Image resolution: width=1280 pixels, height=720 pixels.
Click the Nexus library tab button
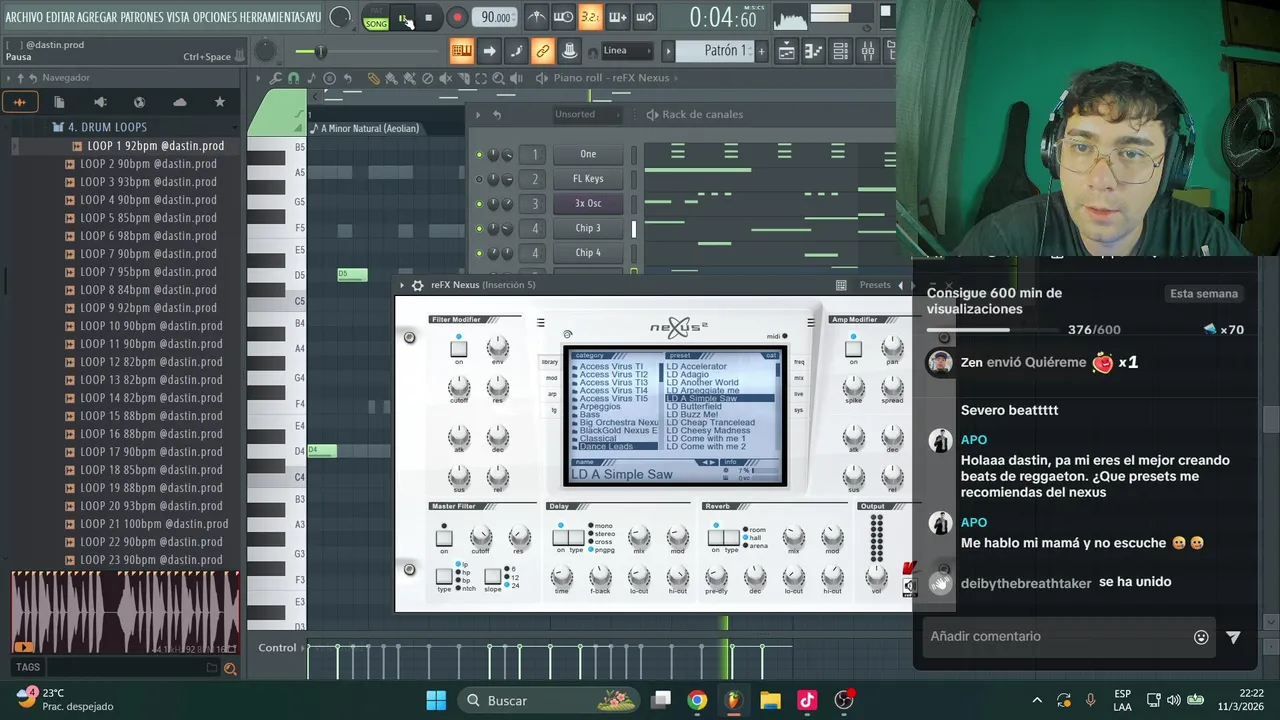point(551,362)
